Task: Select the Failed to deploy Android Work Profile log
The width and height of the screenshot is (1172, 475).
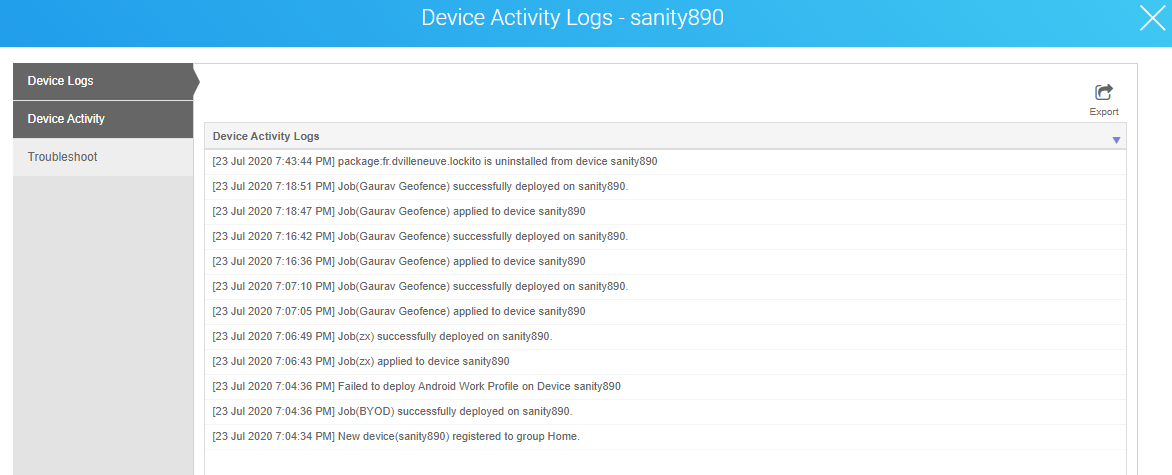Action: pos(665,387)
